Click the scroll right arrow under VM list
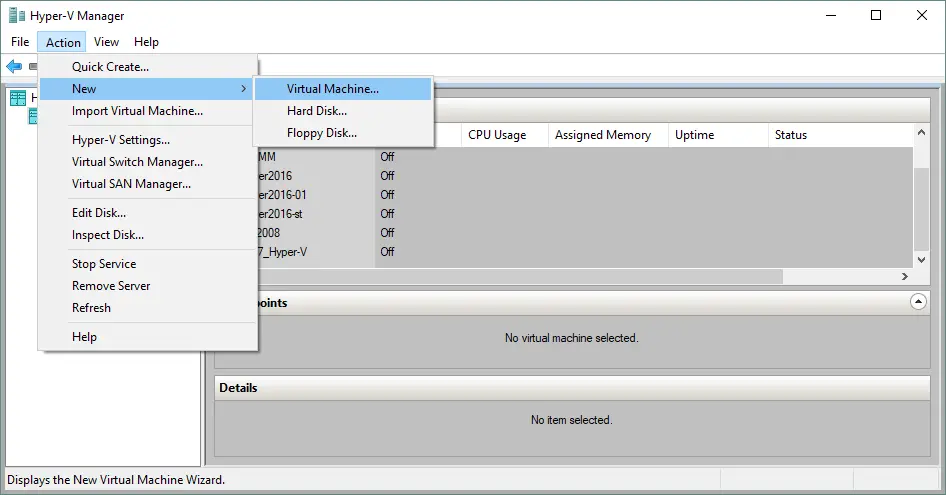 click(905, 276)
